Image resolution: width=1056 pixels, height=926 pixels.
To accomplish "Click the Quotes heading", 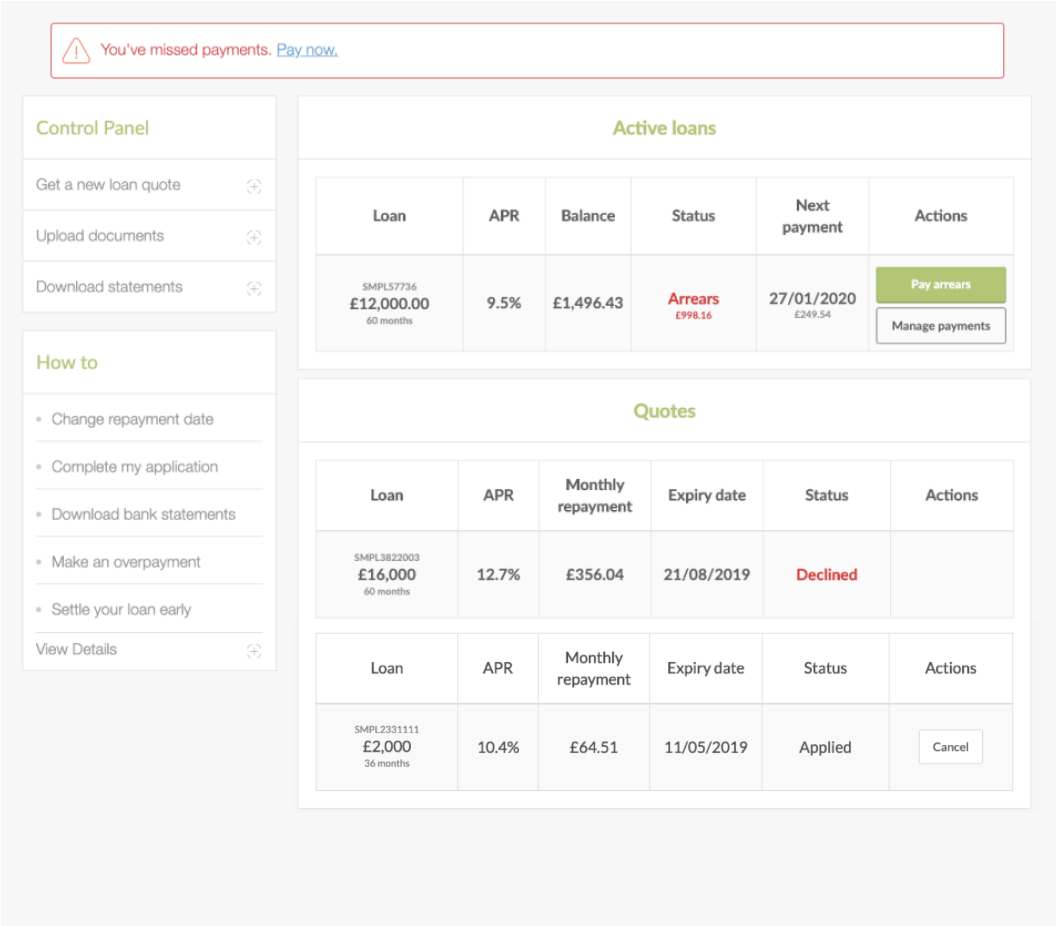I will click(x=664, y=411).
